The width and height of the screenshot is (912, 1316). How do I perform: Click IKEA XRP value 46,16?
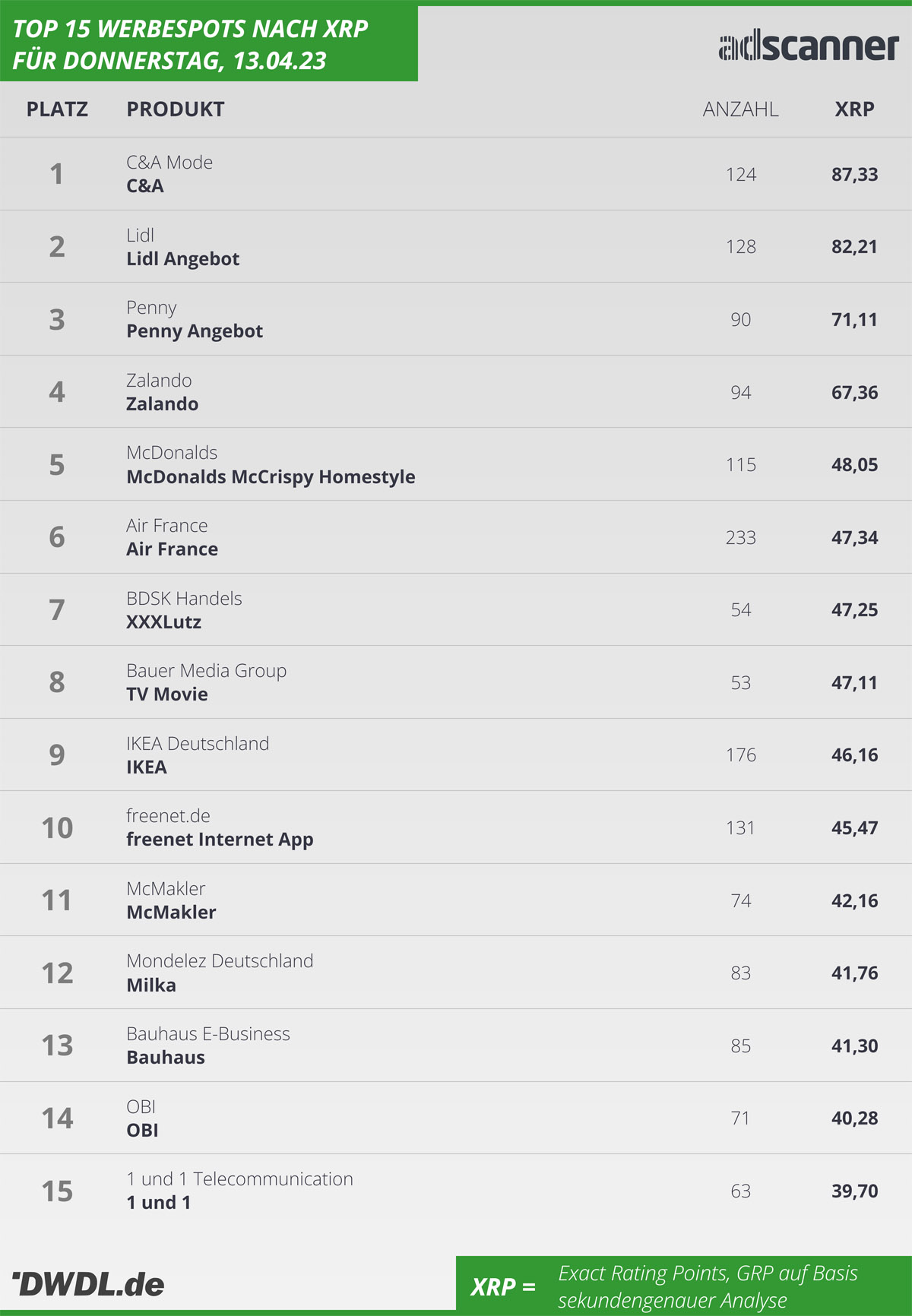(x=855, y=755)
